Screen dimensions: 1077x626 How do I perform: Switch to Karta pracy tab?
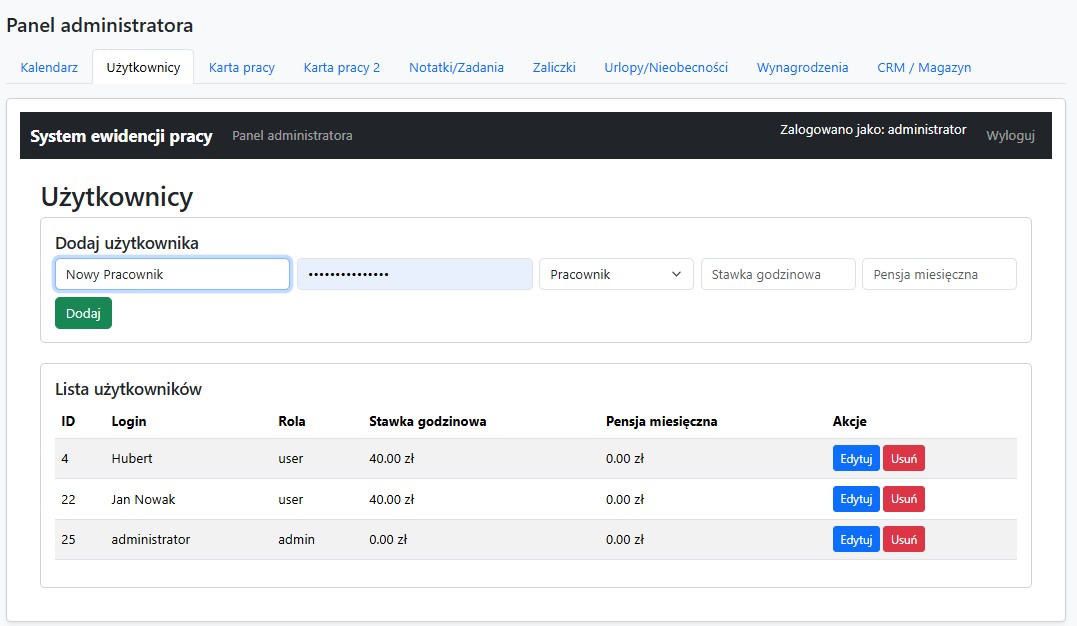[241, 67]
